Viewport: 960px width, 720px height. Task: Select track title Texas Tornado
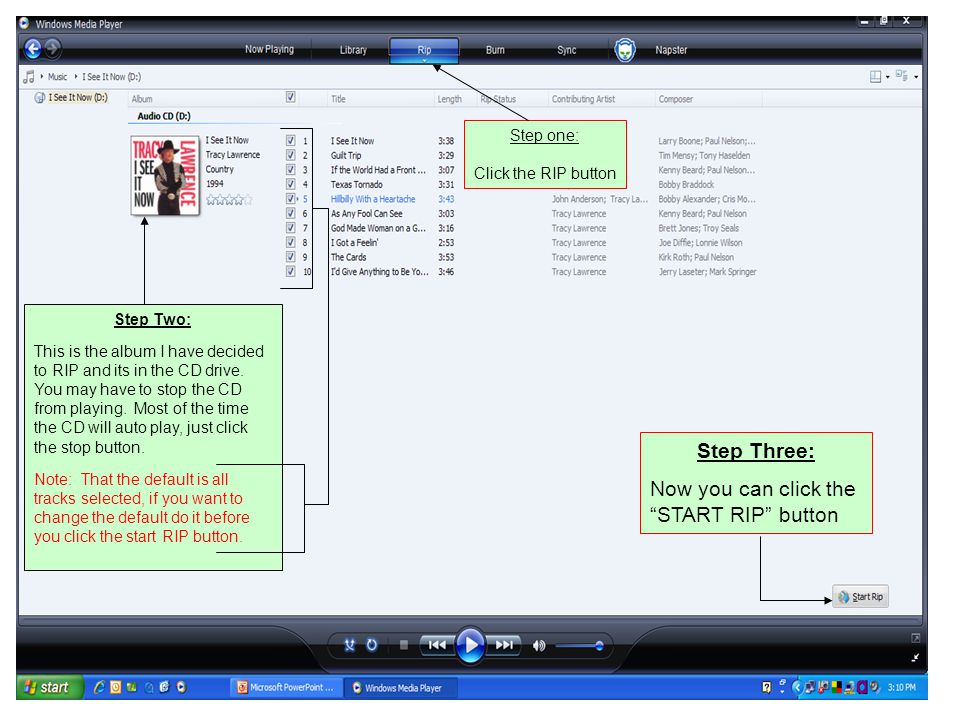click(x=356, y=184)
